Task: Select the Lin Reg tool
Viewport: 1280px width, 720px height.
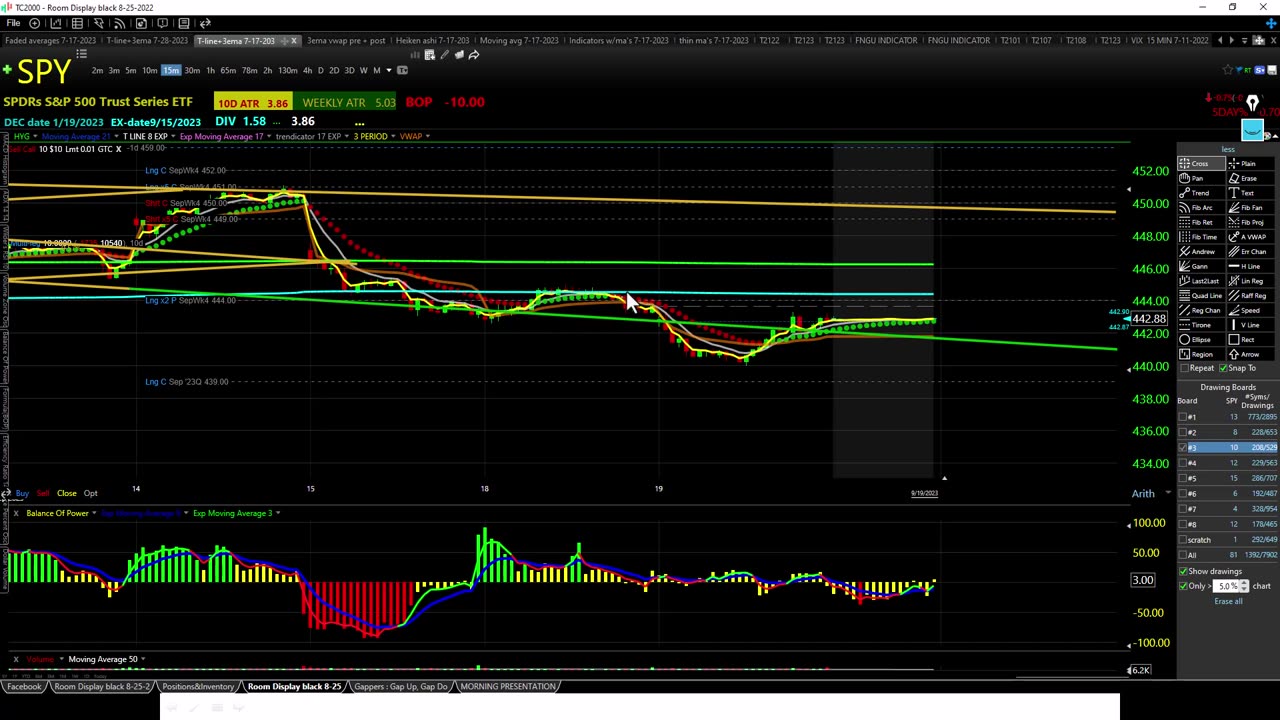Action: point(1250,281)
